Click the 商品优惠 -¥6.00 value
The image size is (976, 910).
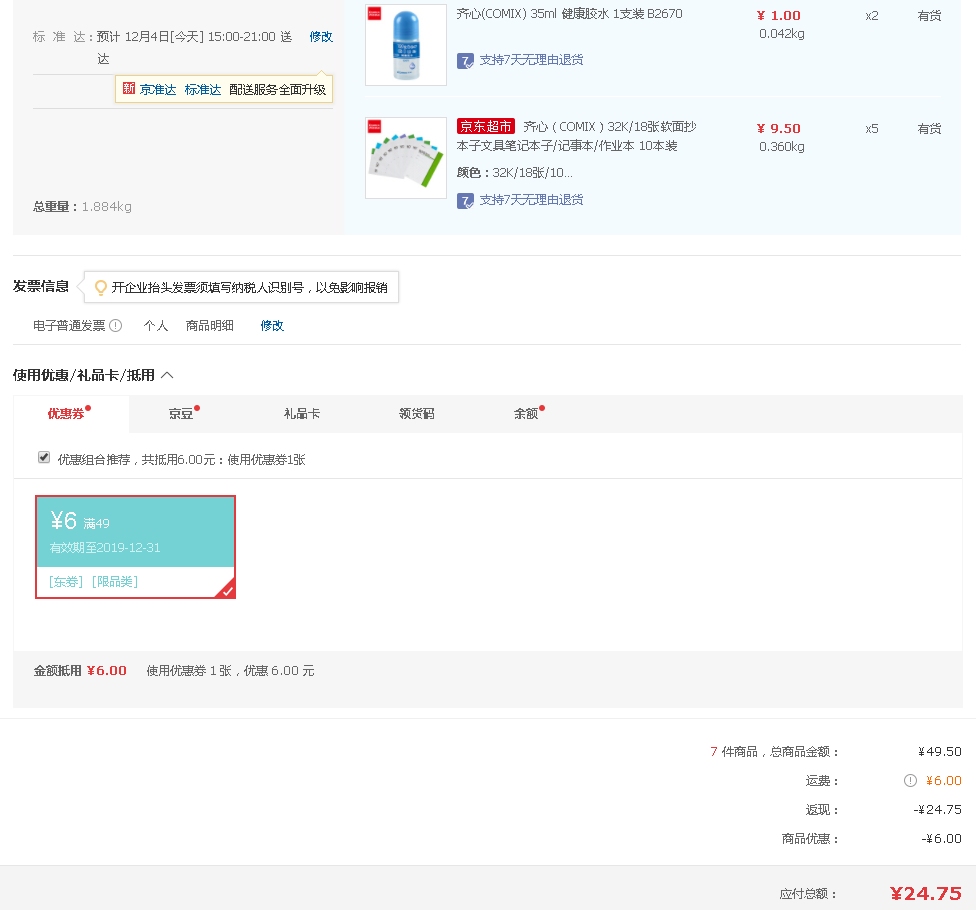click(x=942, y=839)
